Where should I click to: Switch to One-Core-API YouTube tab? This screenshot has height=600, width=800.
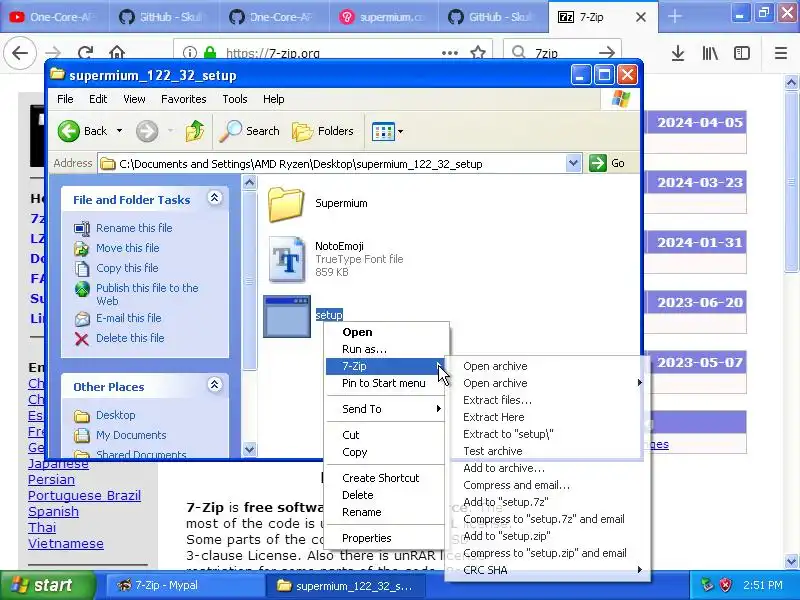(54, 17)
